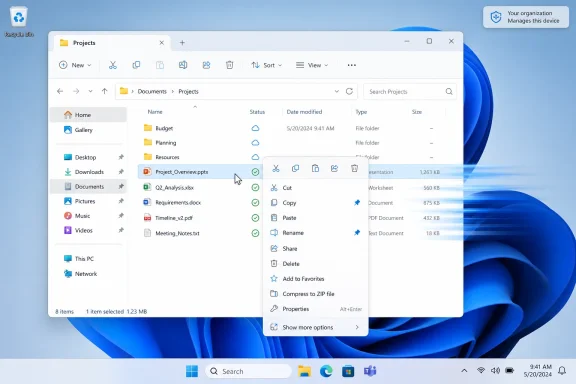The height and width of the screenshot is (384, 576).
Task: Click the Rename icon in the toolbar
Action: pyautogui.click(x=183, y=65)
